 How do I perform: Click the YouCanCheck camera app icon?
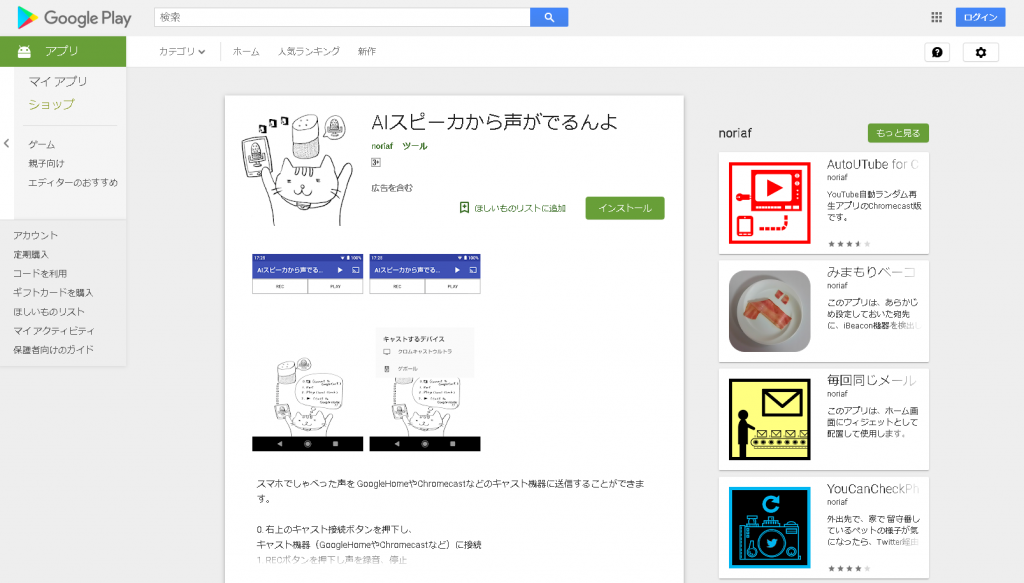point(769,528)
